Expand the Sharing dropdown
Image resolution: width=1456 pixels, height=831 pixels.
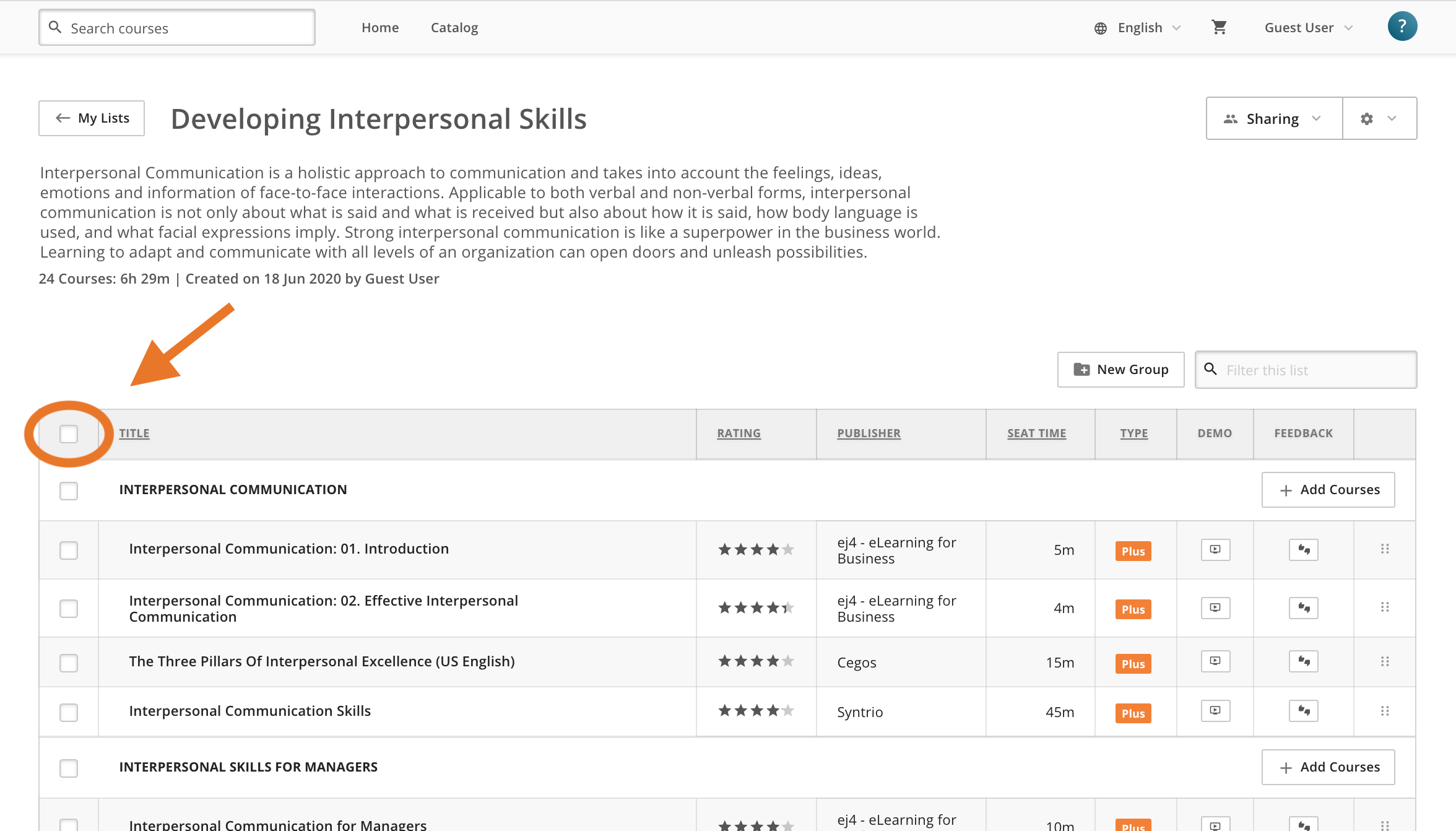1274,119
